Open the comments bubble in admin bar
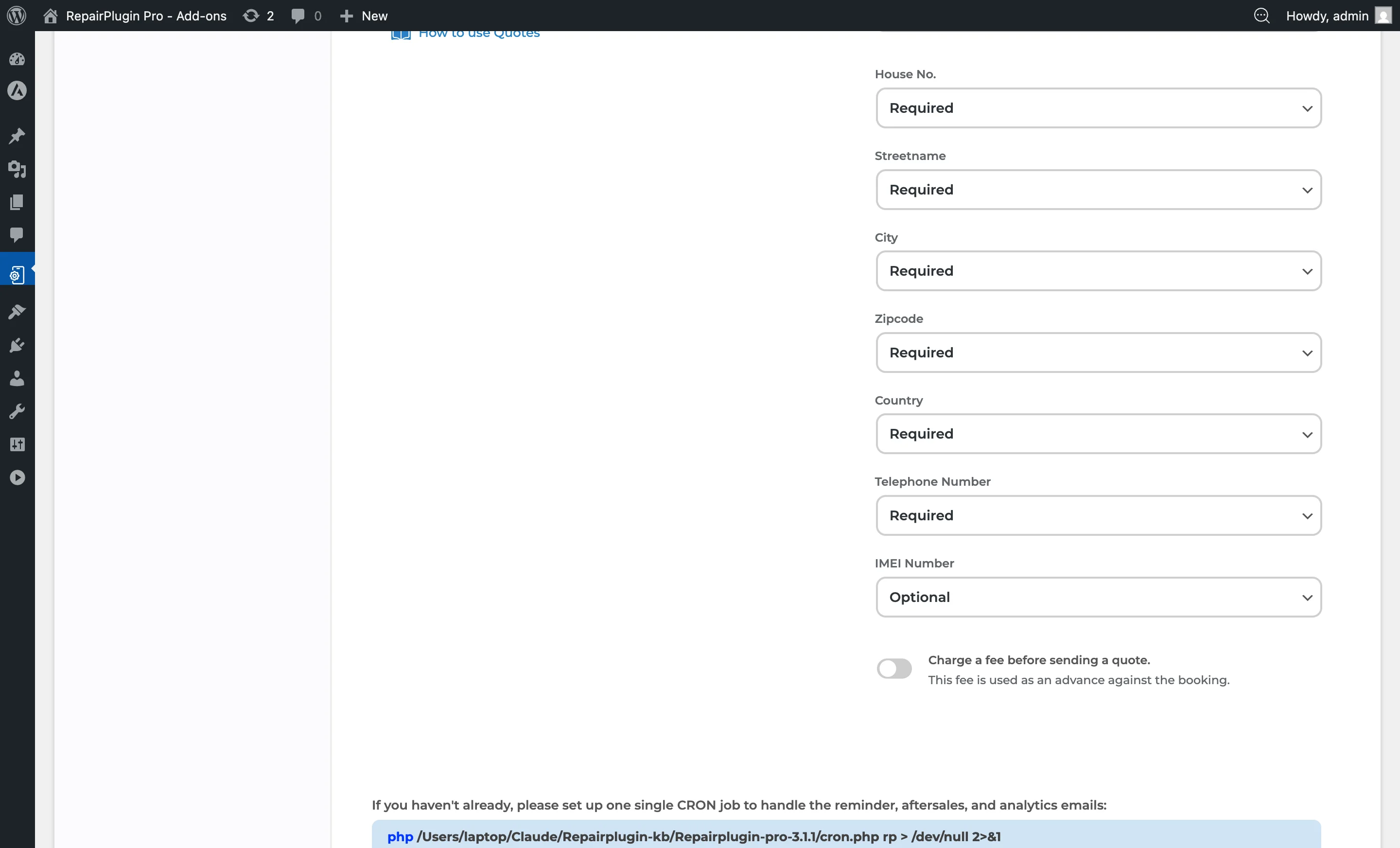The image size is (1400, 848). point(306,16)
